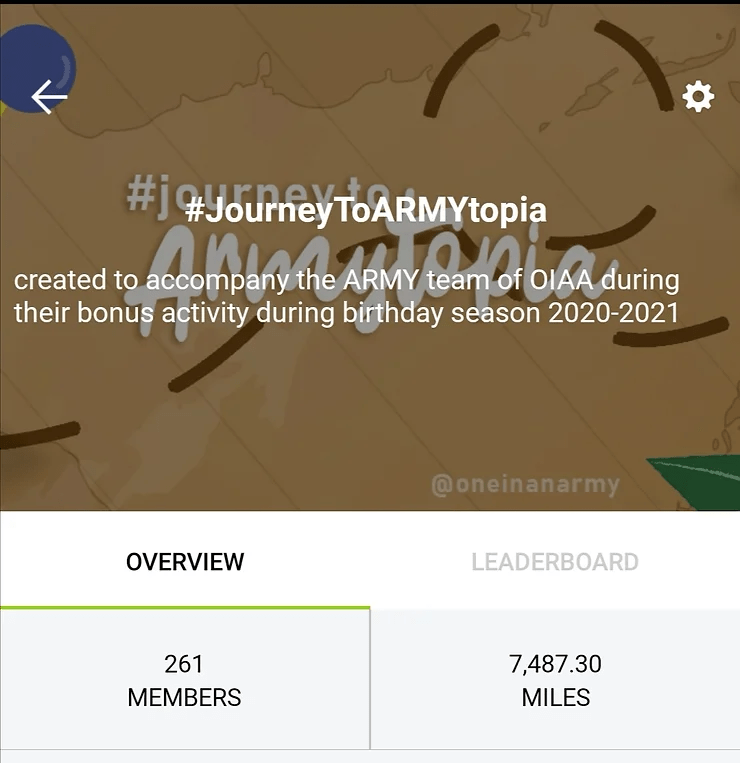Tap the blue circle behind the back arrow
This screenshot has width=740, height=763.
point(37,68)
